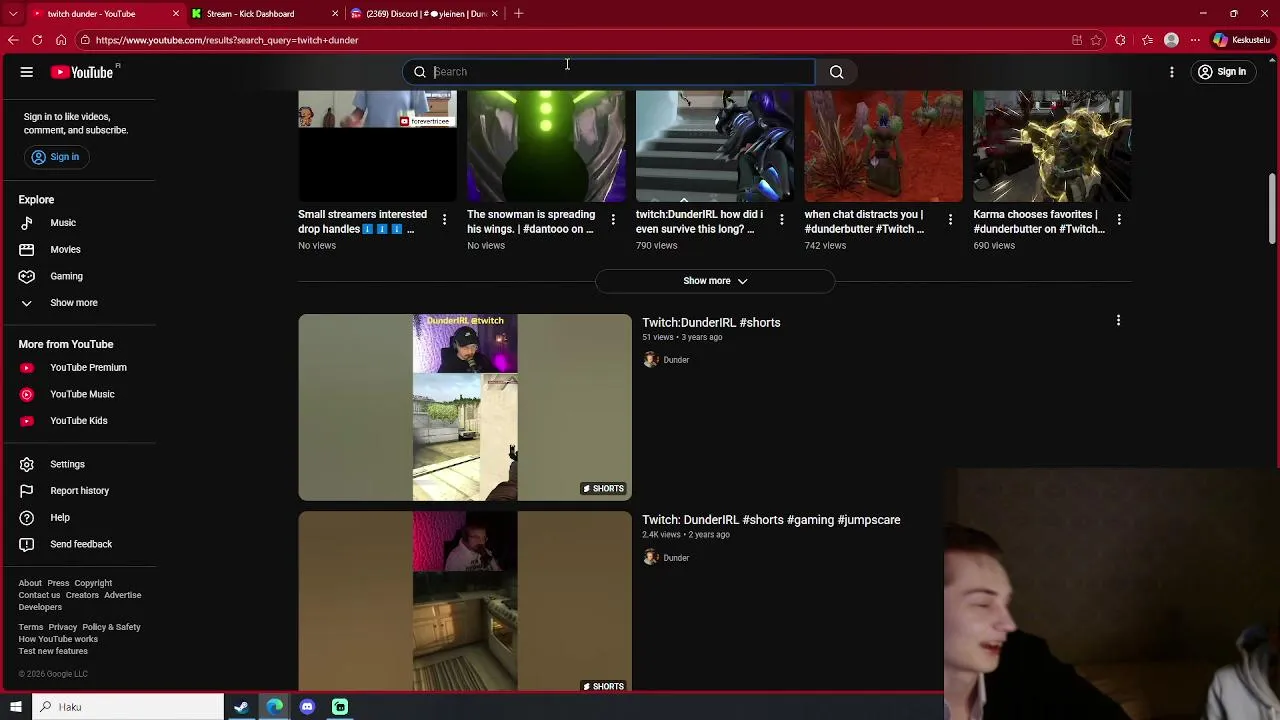The image size is (1280, 720).
Task: Open the tab list dropdown arrow
Action: 13,14
